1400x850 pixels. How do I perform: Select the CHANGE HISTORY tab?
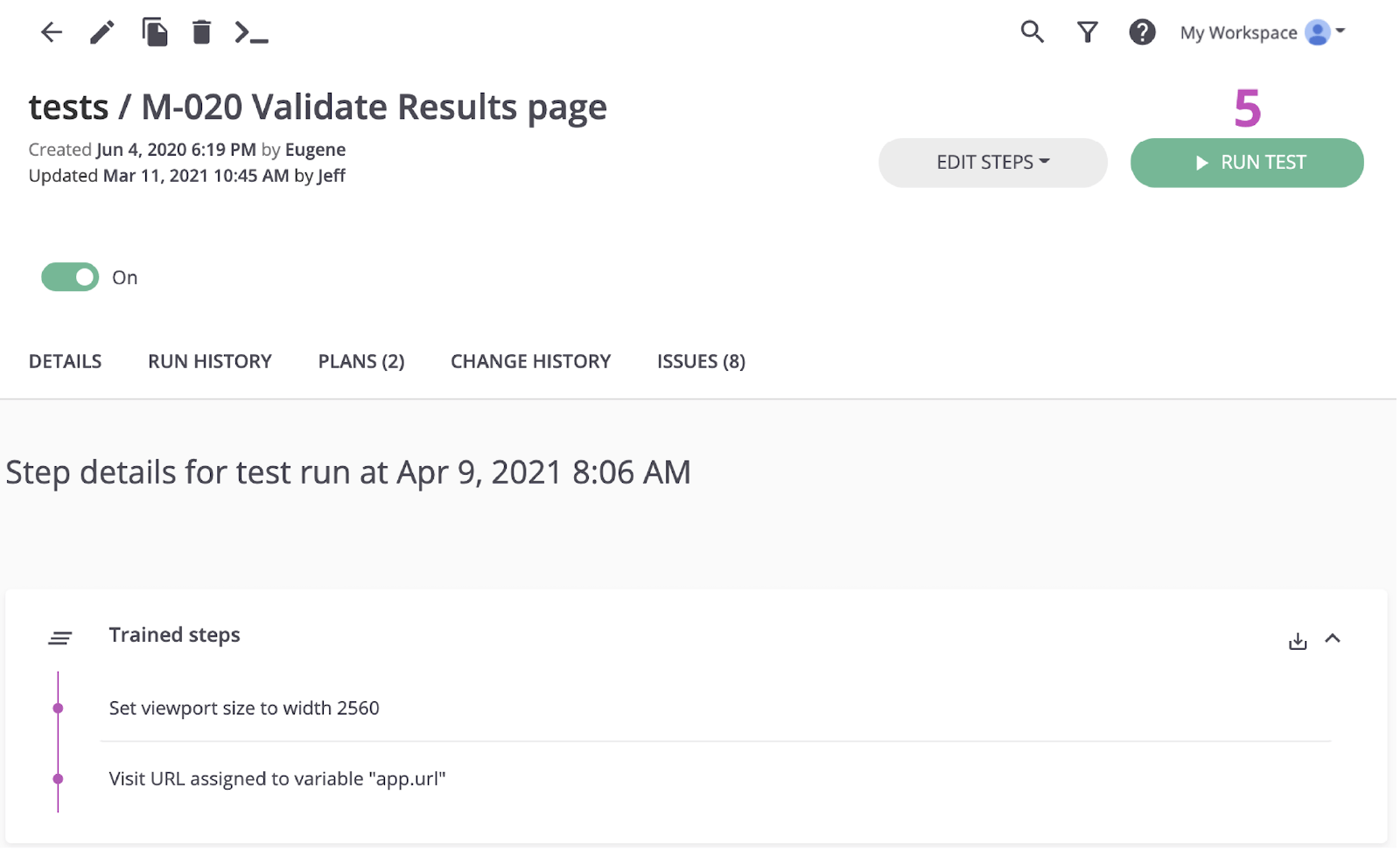(x=530, y=360)
